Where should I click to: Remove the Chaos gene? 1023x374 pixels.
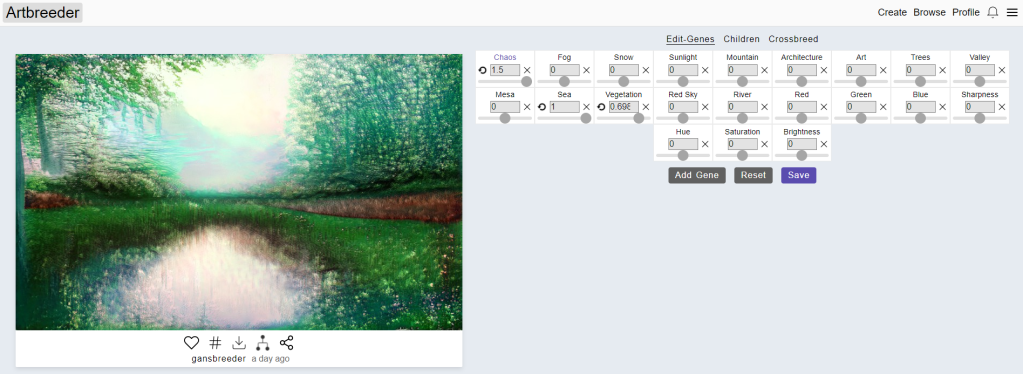[x=527, y=70]
